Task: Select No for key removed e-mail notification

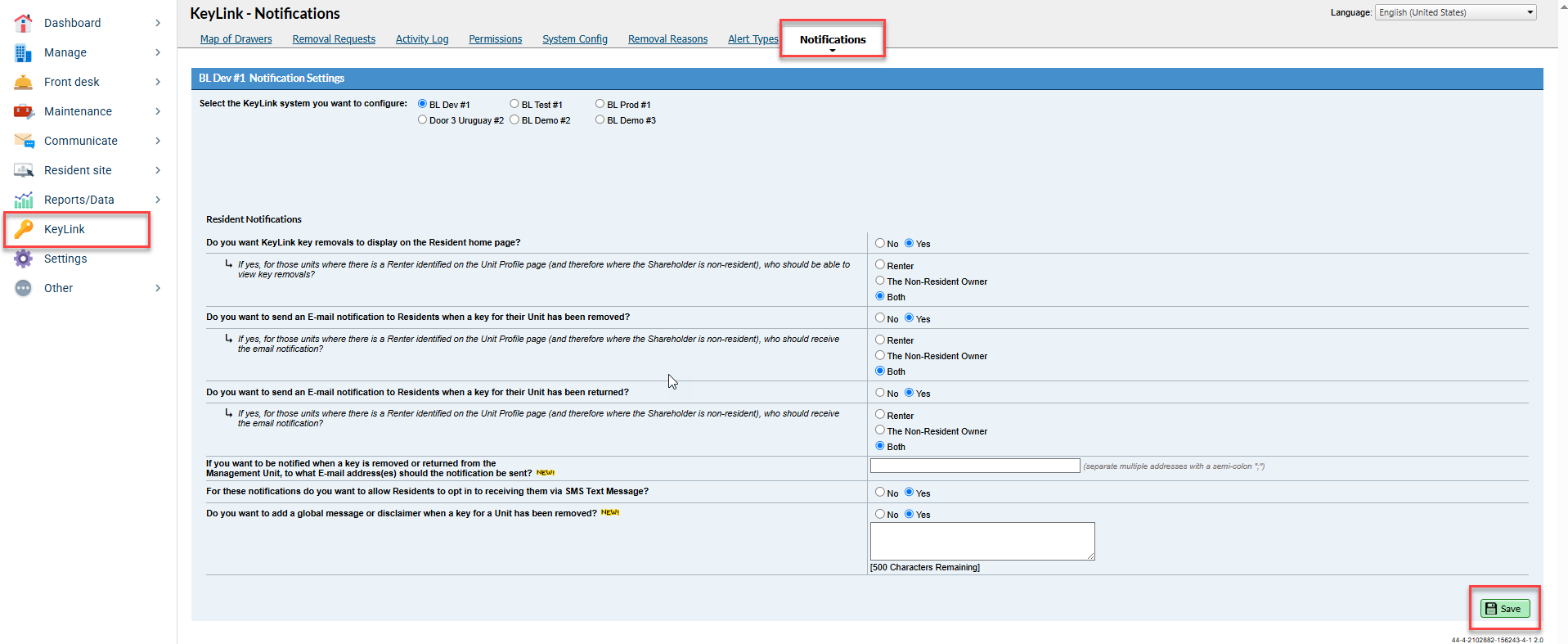Action: click(880, 318)
